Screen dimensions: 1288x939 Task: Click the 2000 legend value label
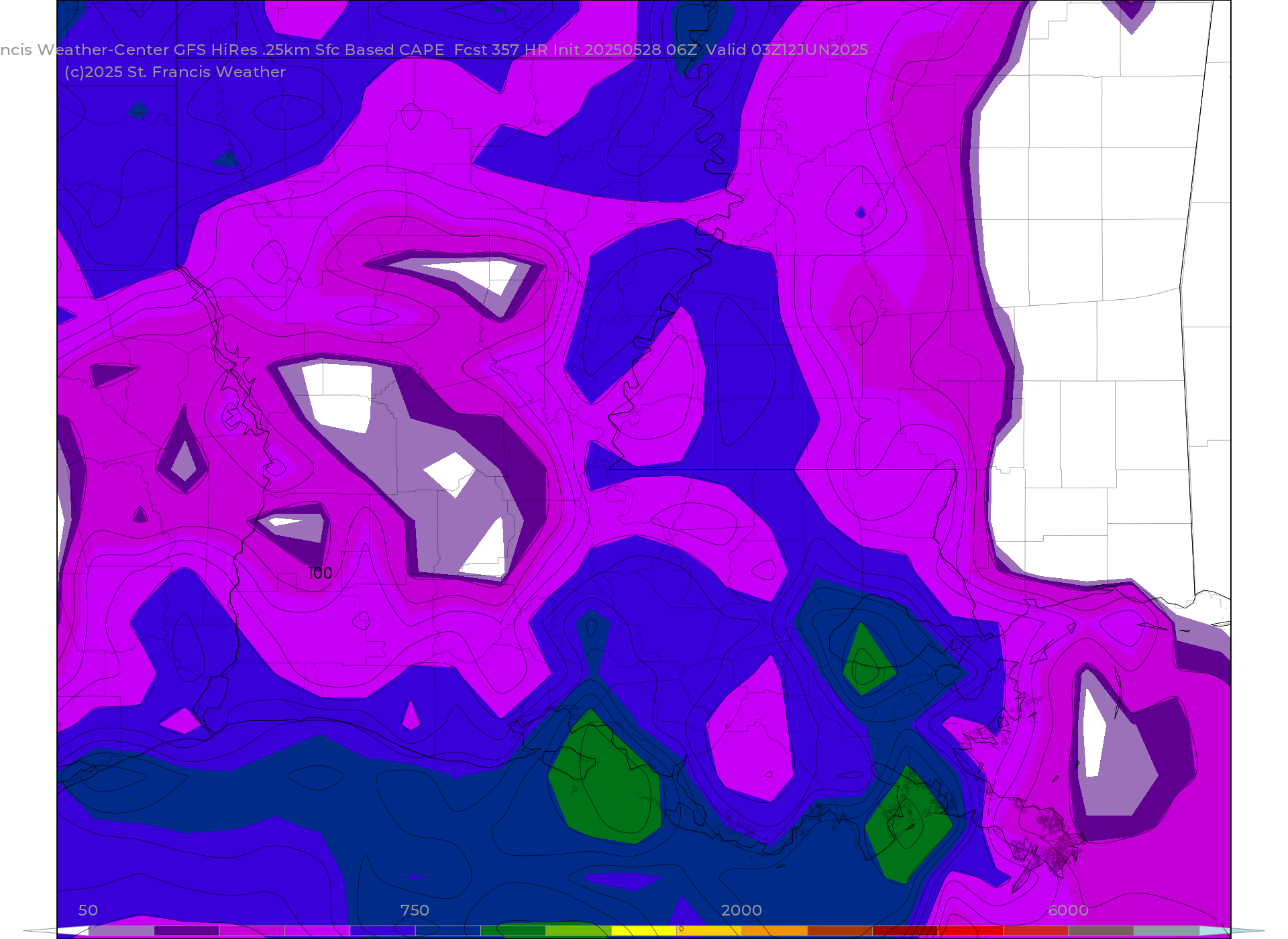741,910
